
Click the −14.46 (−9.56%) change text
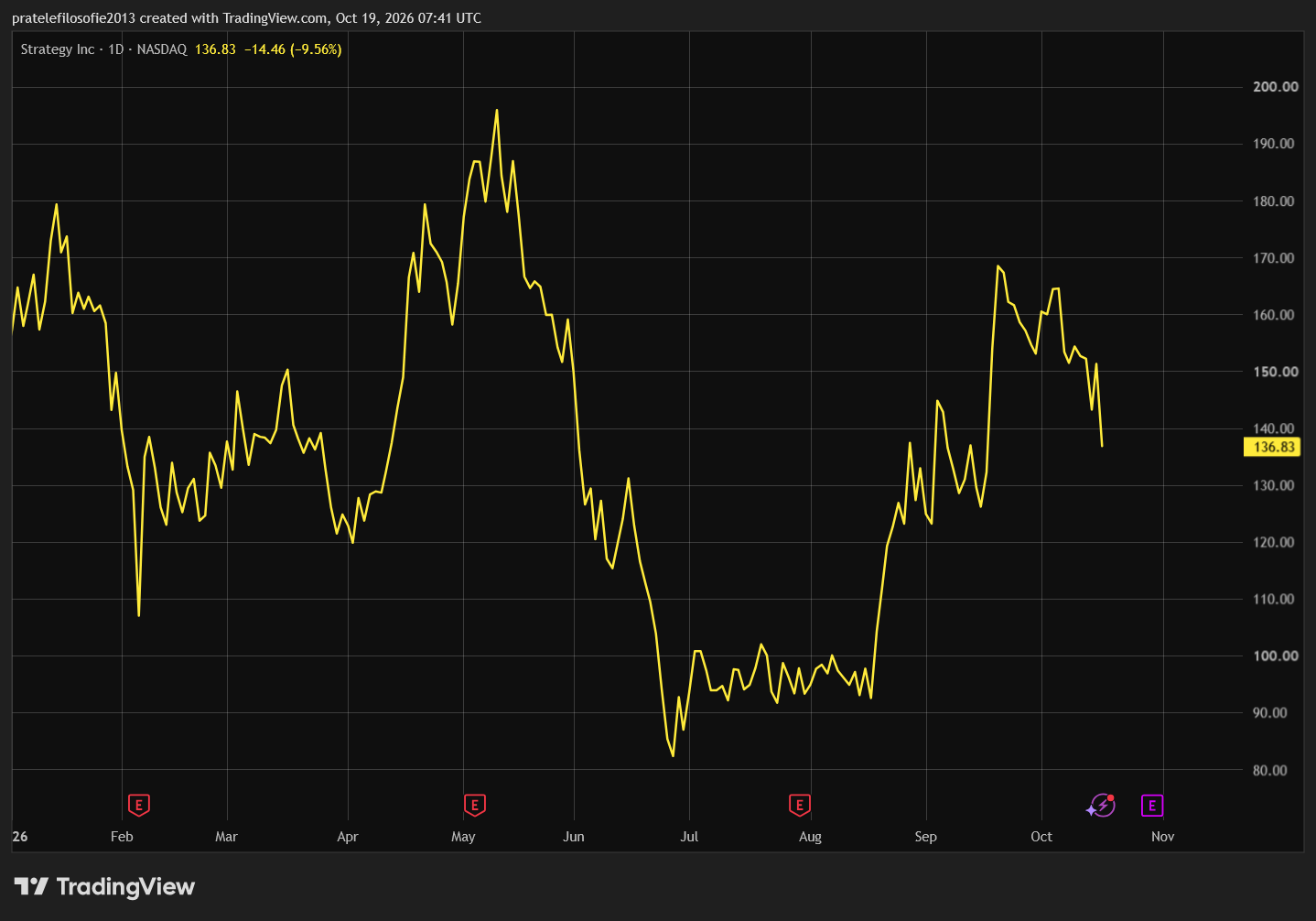pos(293,49)
